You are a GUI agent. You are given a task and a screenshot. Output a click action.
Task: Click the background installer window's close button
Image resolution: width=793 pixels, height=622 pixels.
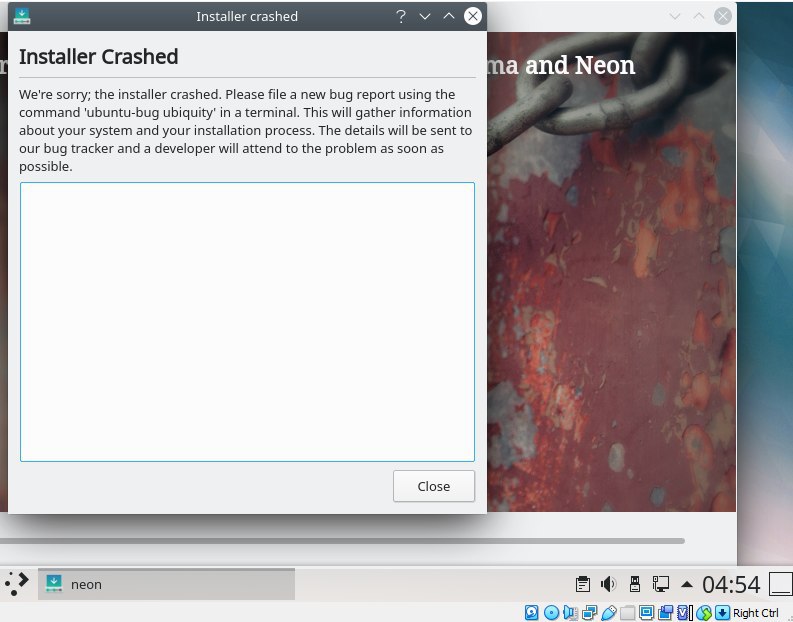coord(723,16)
